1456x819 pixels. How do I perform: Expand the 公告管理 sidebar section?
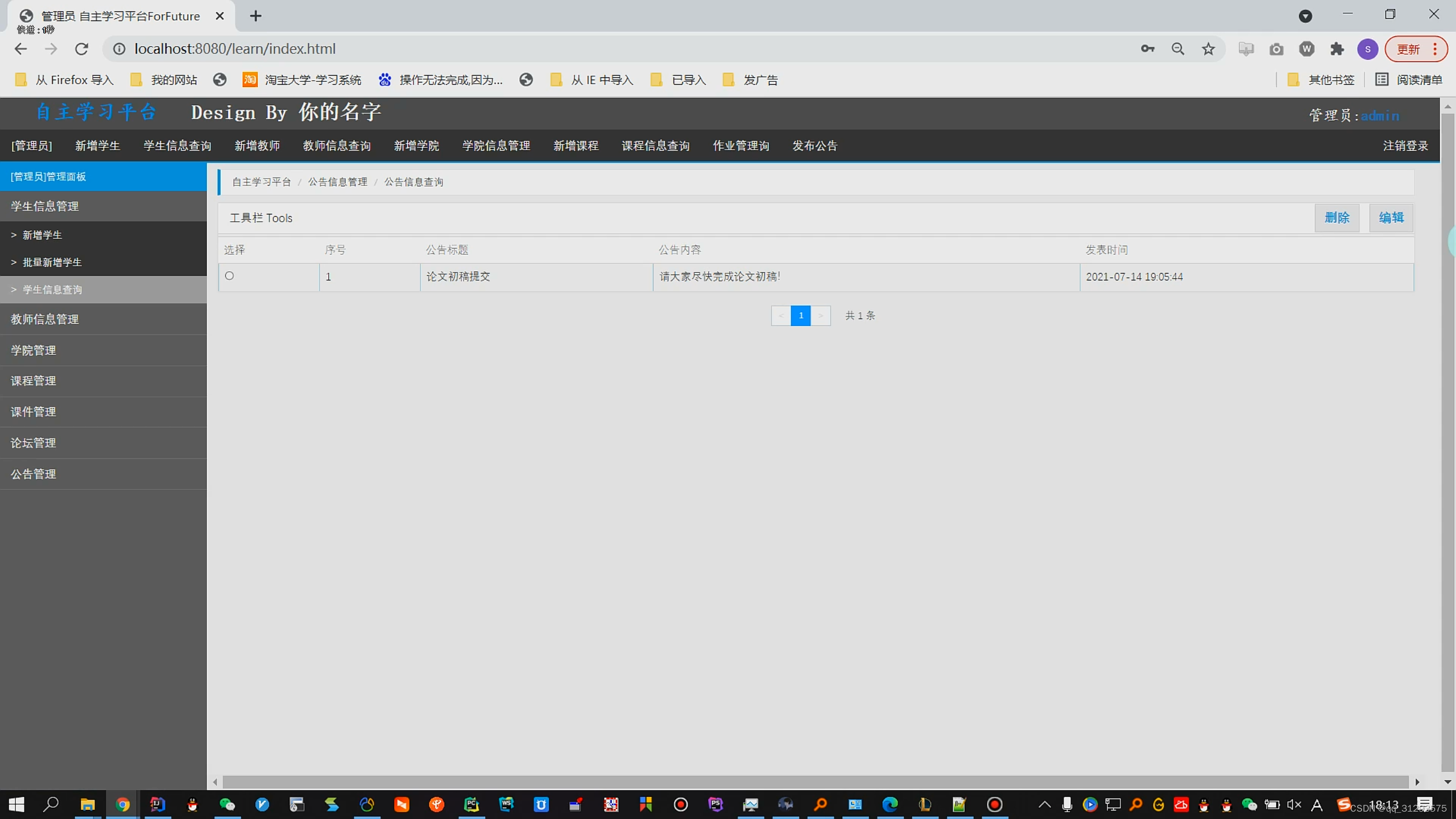(x=34, y=474)
